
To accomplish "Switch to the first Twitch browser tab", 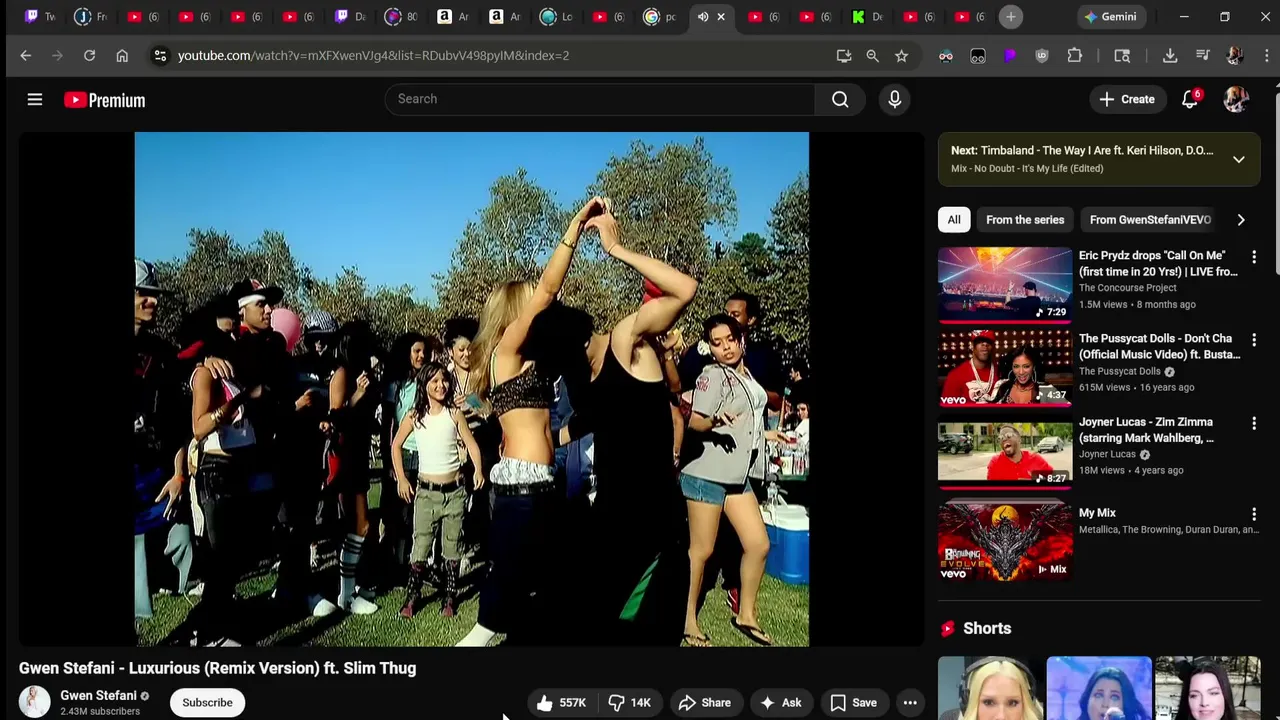I will tap(41, 17).
